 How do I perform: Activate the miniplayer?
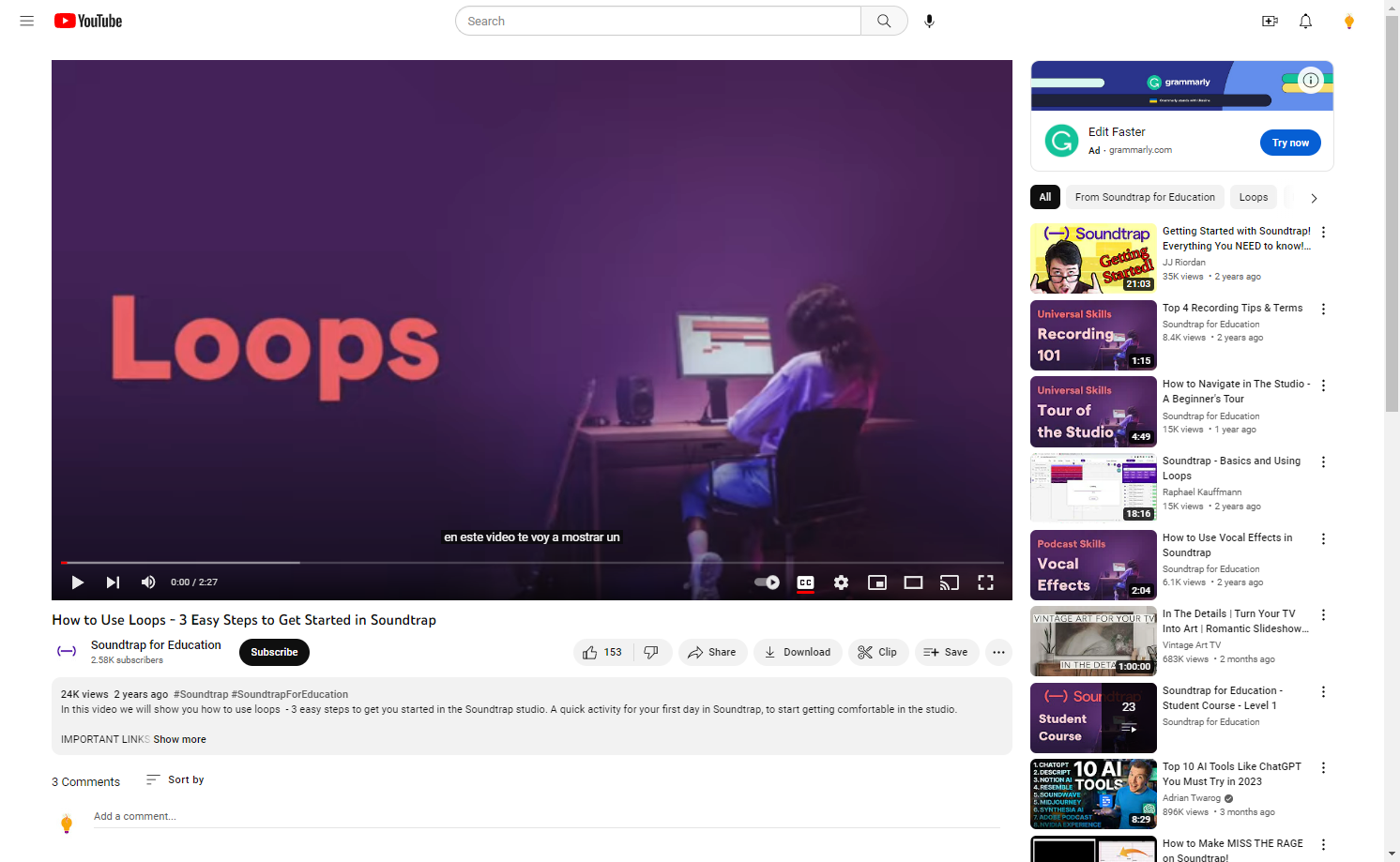877,582
